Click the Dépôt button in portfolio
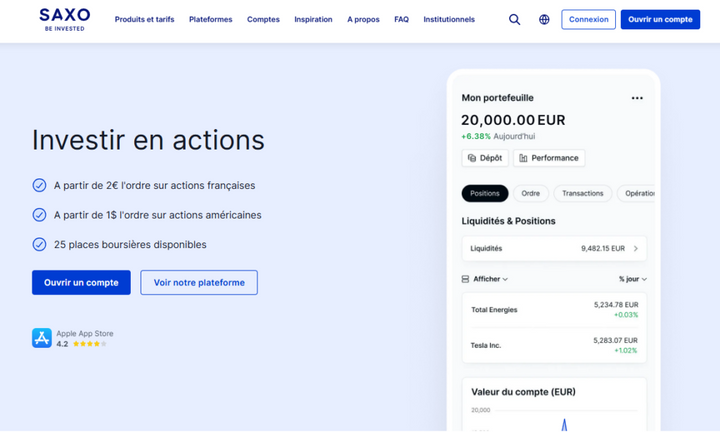The height and width of the screenshot is (432, 720). click(x=485, y=158)
